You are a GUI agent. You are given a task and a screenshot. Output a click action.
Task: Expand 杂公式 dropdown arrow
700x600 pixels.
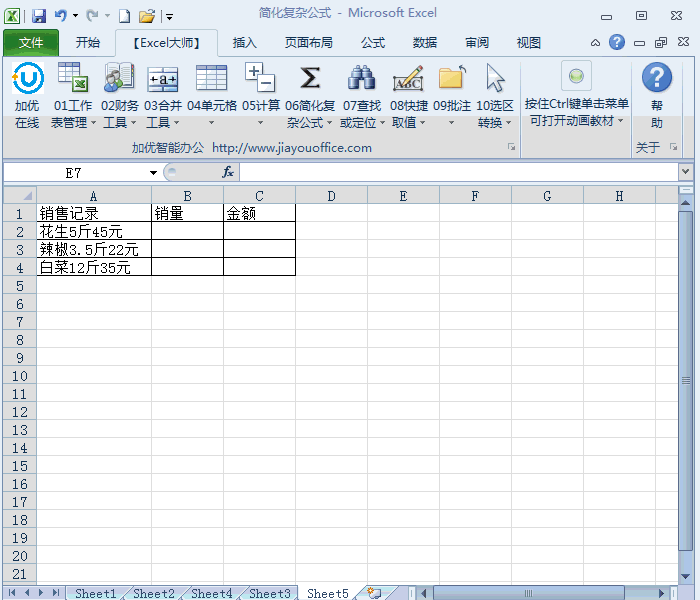(329, 122)
